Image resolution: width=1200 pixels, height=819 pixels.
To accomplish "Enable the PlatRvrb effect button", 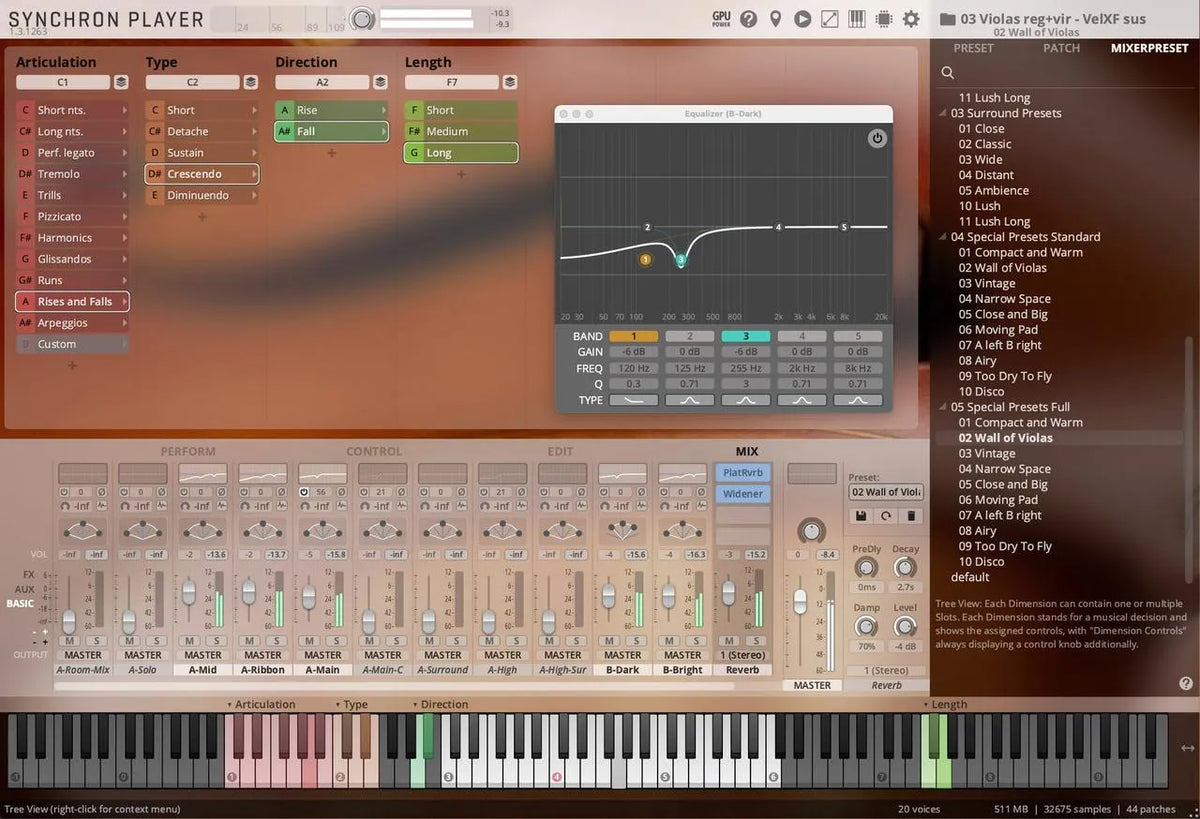I will 742,471.
